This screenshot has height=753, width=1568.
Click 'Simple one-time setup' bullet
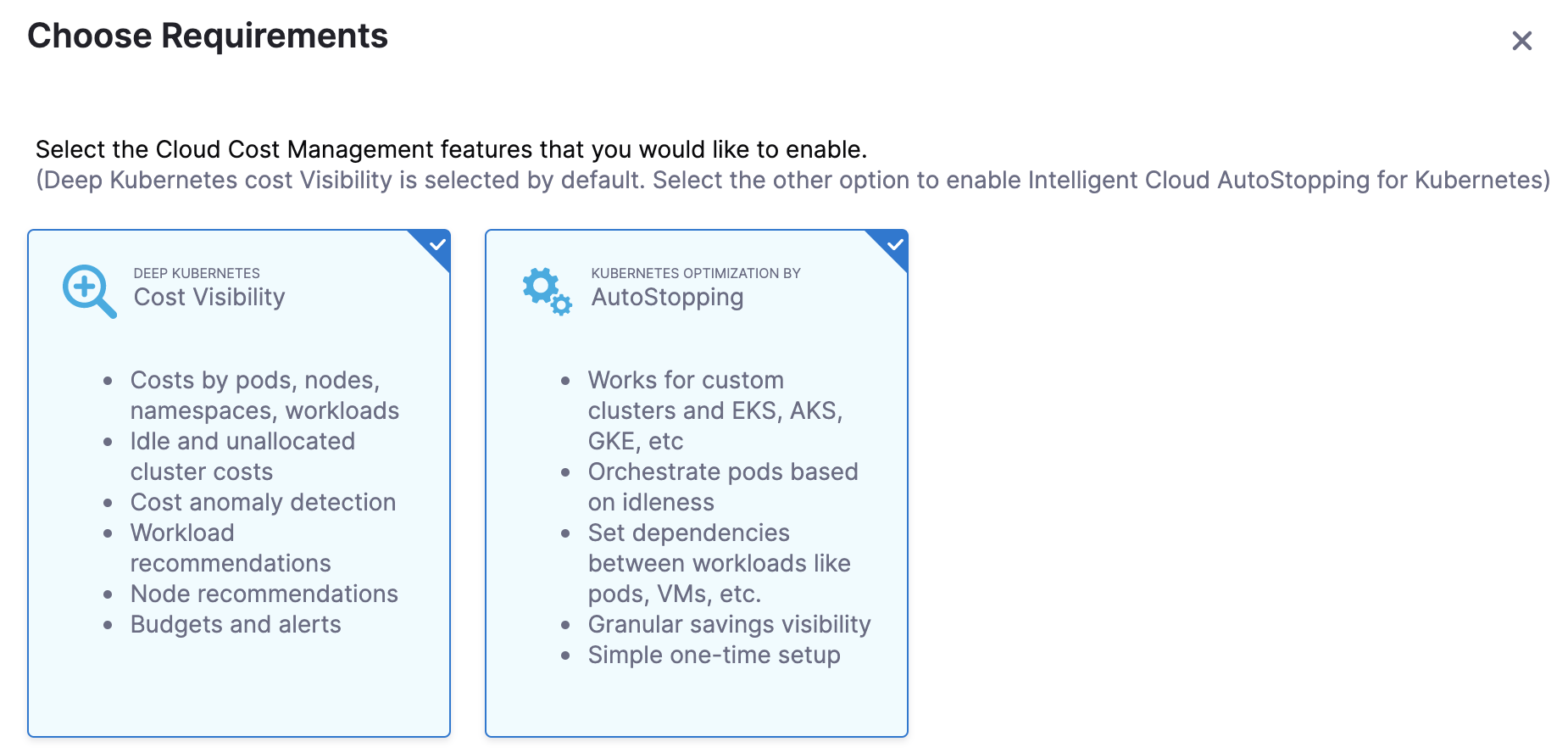pyautogui.click(x=714, y=655)
